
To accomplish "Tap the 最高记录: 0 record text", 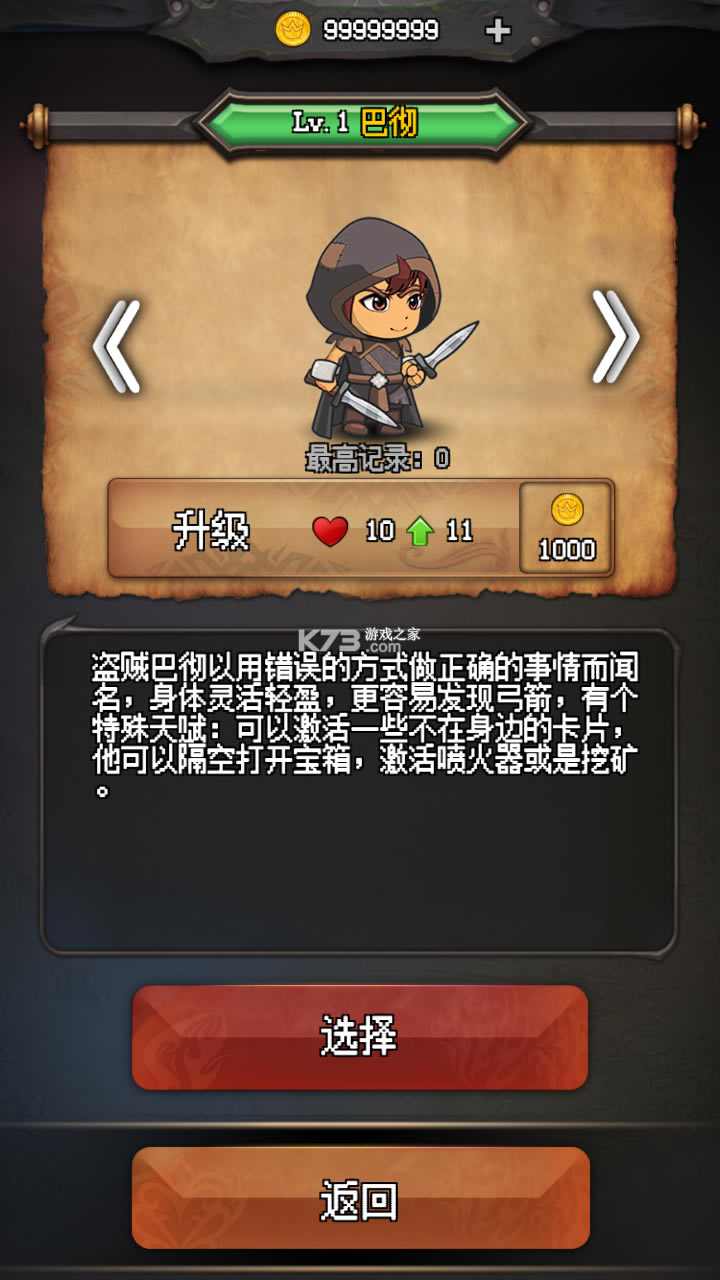I will tap(377, 459).
